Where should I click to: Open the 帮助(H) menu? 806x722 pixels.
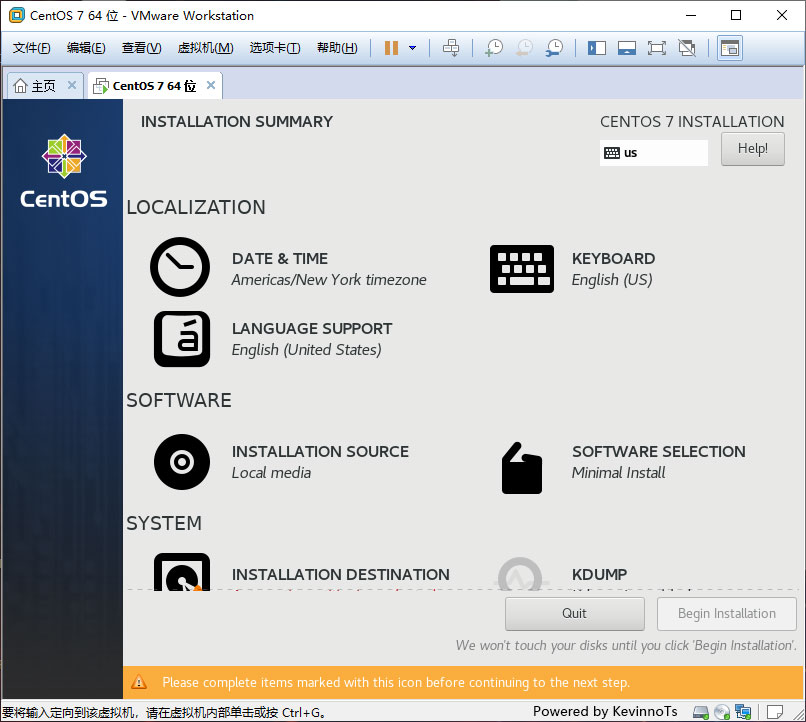337,48
